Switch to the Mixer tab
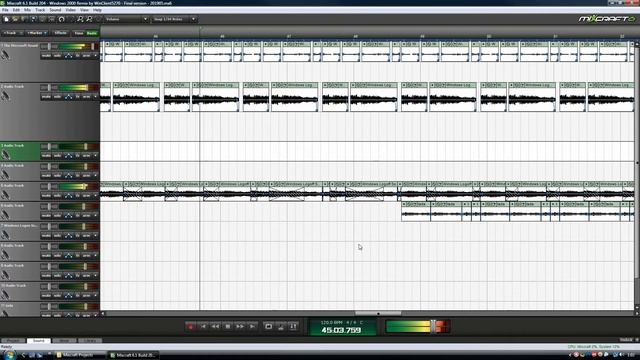Screen dimensions: 640x360 click(x=64, y=340)
